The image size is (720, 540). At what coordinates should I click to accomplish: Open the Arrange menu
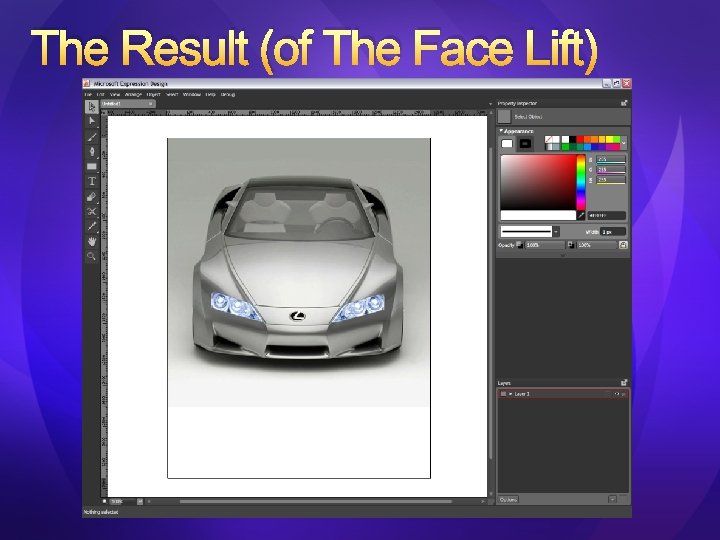coord(133,95)
